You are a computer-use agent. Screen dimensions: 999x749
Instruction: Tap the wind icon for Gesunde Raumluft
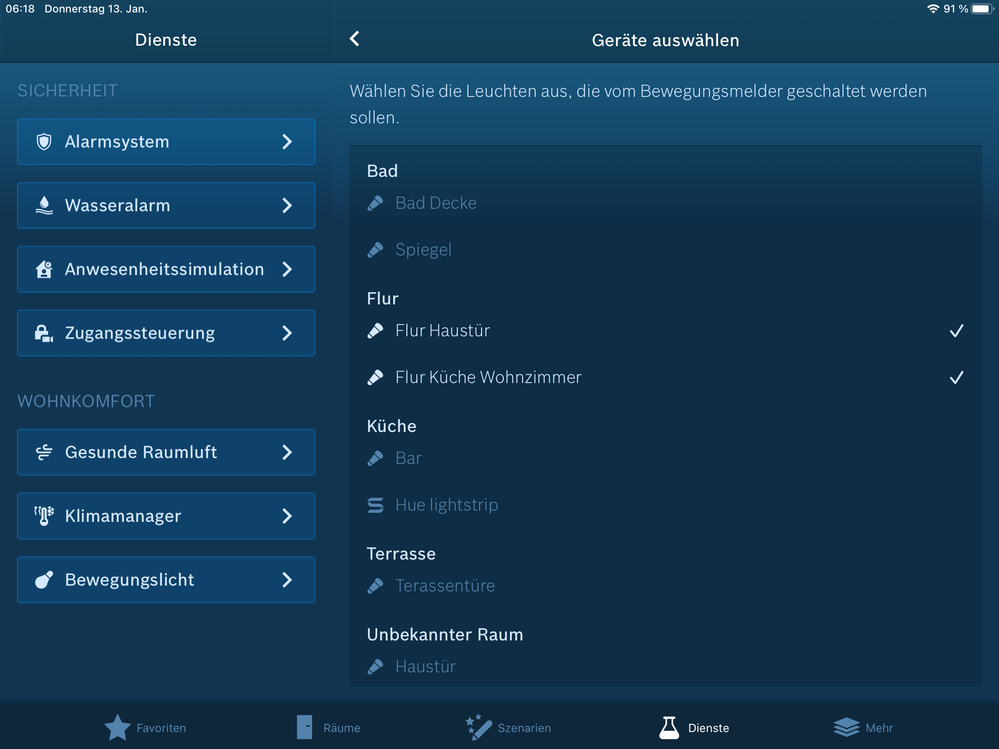pos(44,453)
